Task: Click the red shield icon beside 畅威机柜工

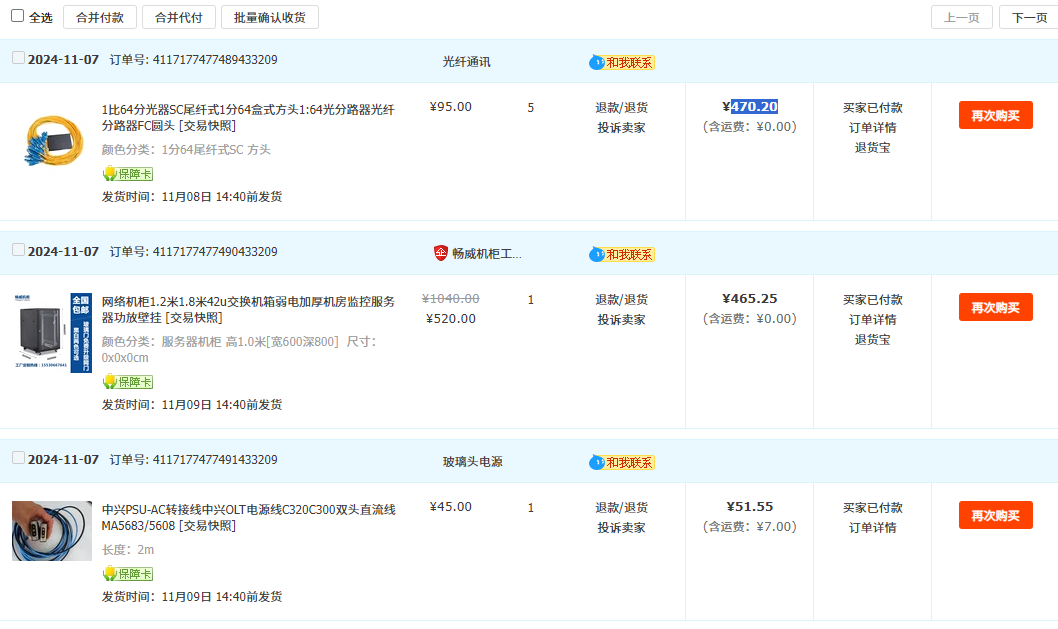Action: (441, 253)
